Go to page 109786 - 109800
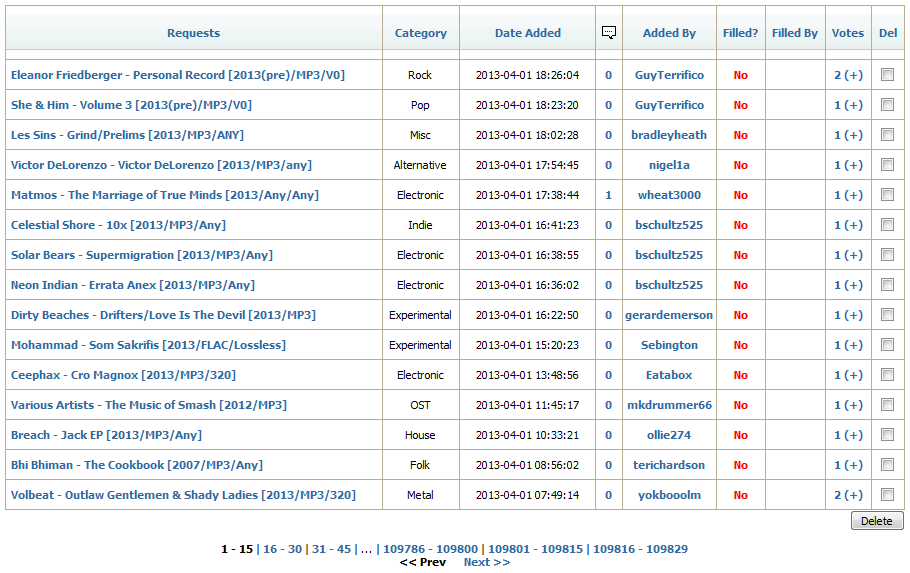 point(431,549)
